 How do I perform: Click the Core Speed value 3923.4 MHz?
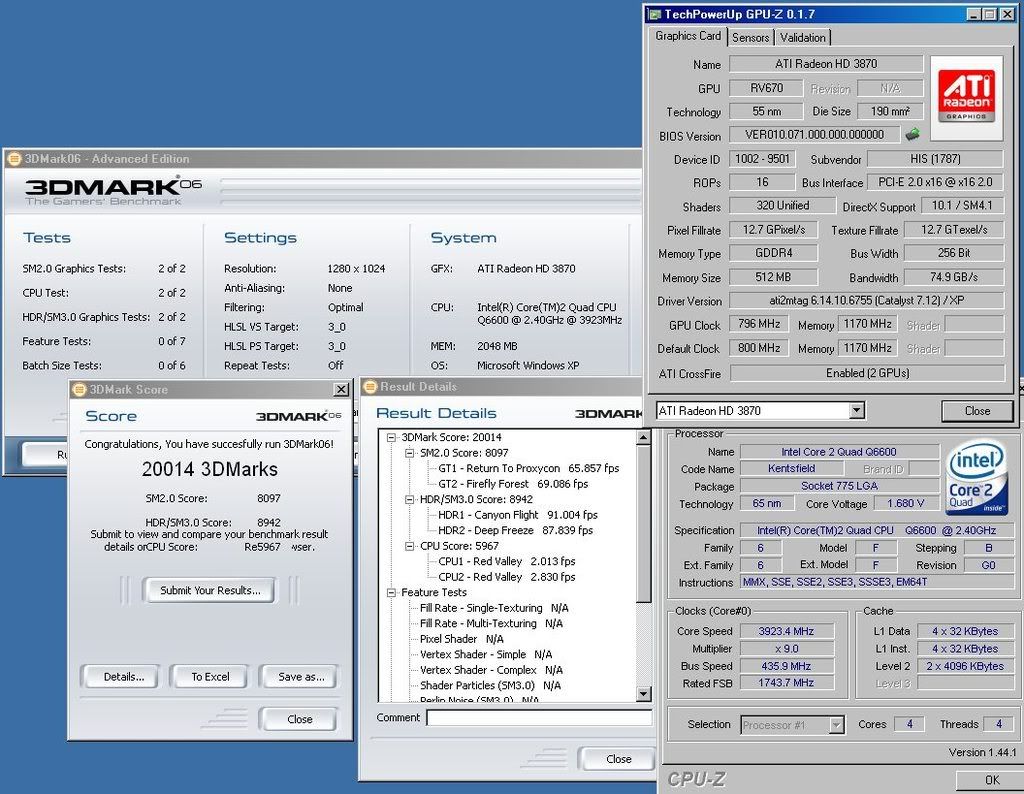786,631
